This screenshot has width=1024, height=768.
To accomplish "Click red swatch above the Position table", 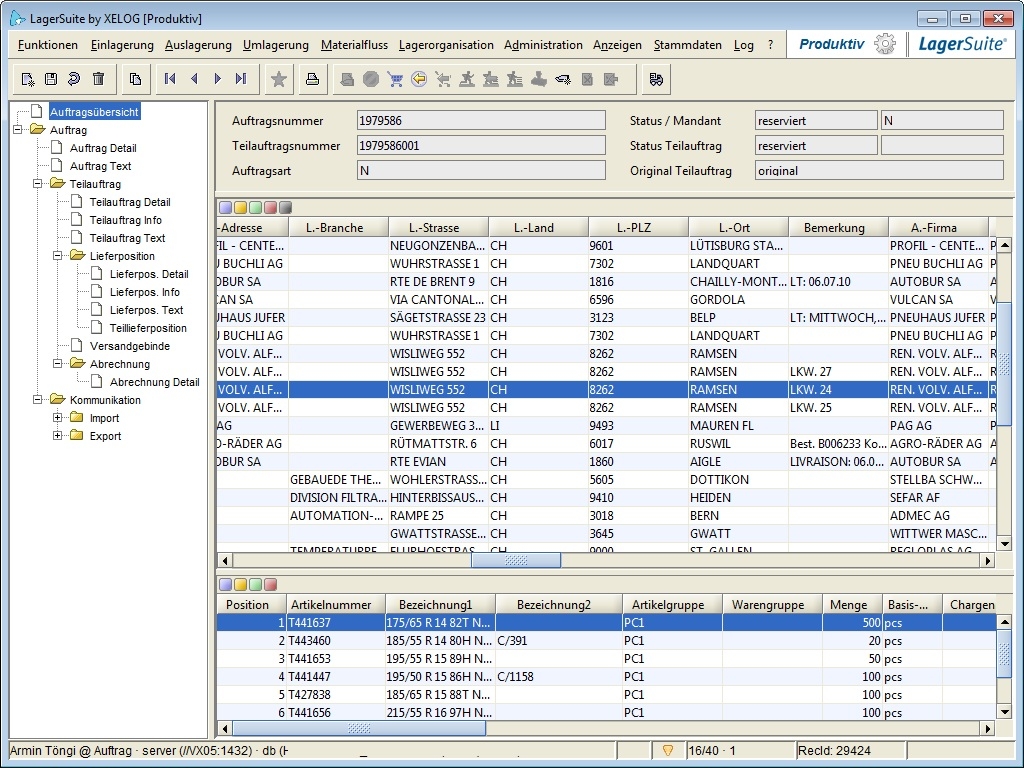I will pyautogui.click(x=270, y=584).
